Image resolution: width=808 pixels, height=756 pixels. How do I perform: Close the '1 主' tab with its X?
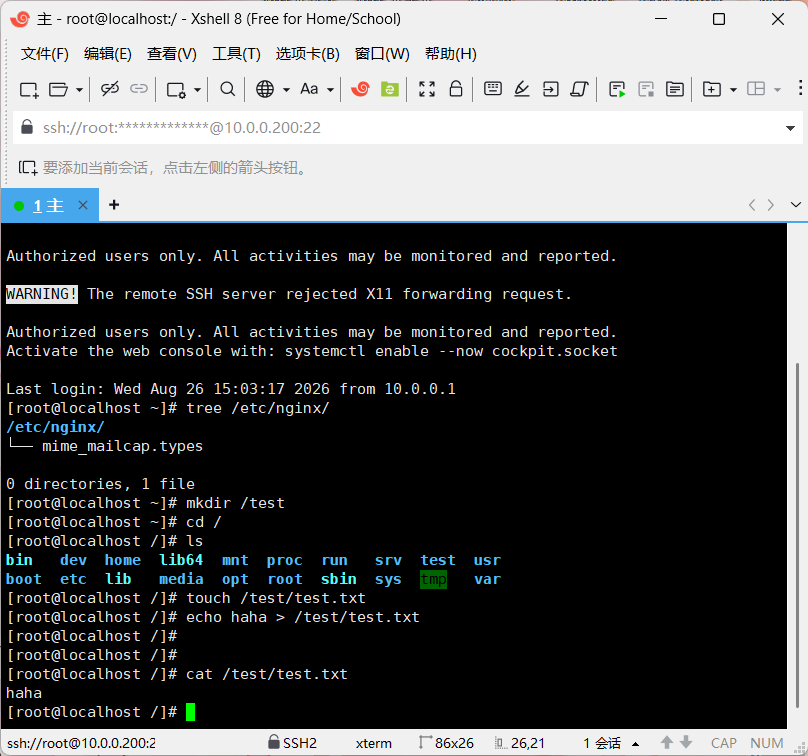pyautogui.click(x=82, y=205)
